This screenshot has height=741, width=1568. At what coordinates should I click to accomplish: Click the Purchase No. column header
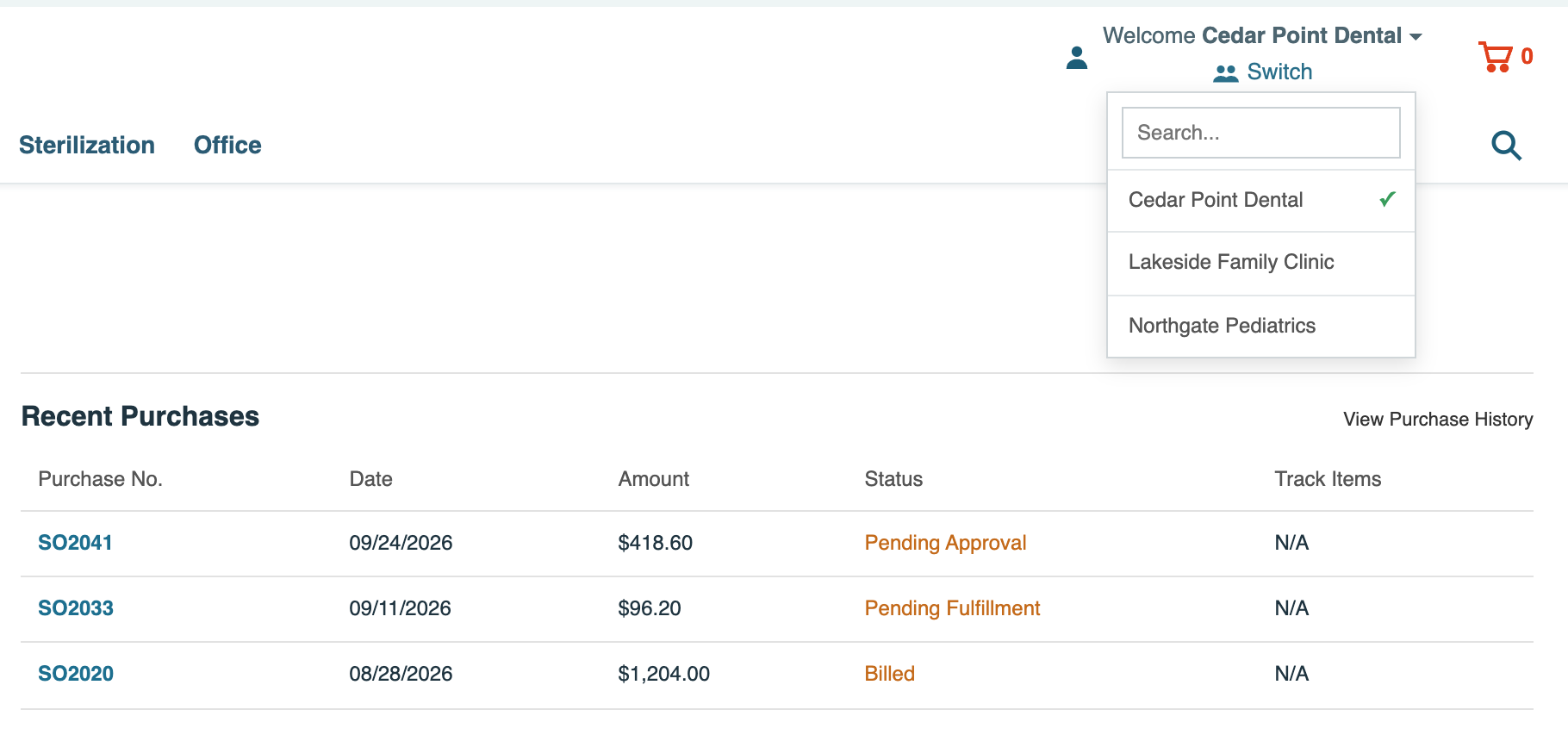100,479
